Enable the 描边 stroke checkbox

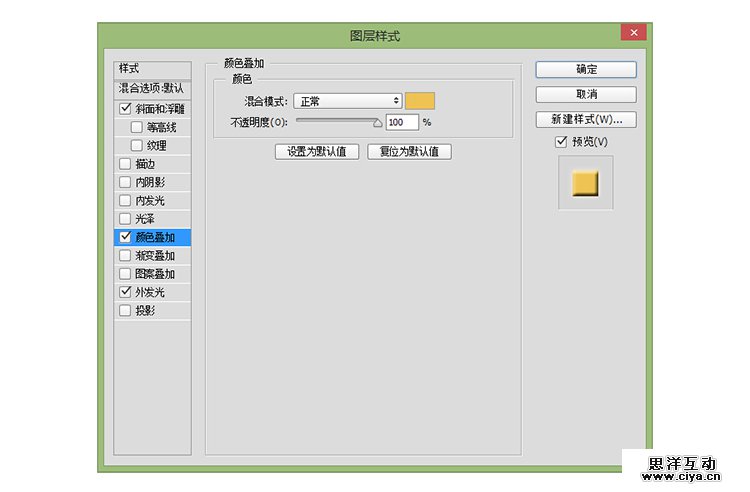(125, 164)
